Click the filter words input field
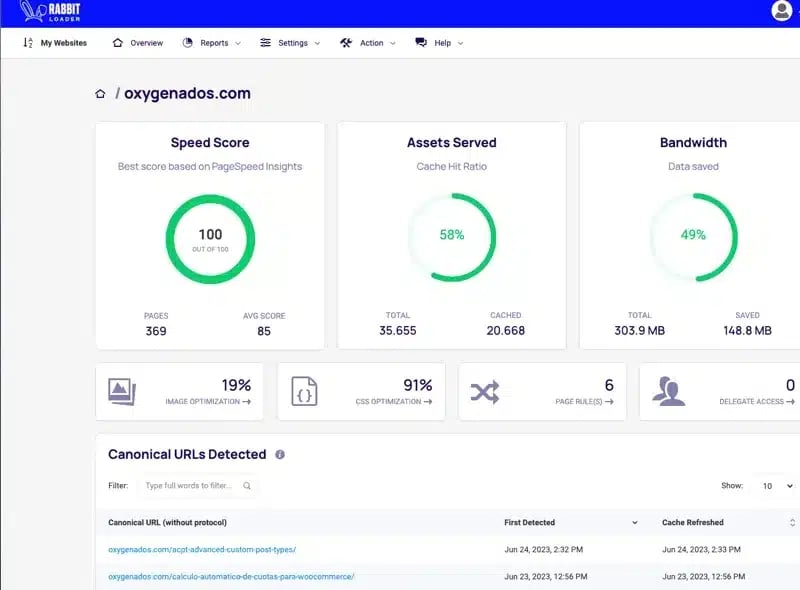 196,486
